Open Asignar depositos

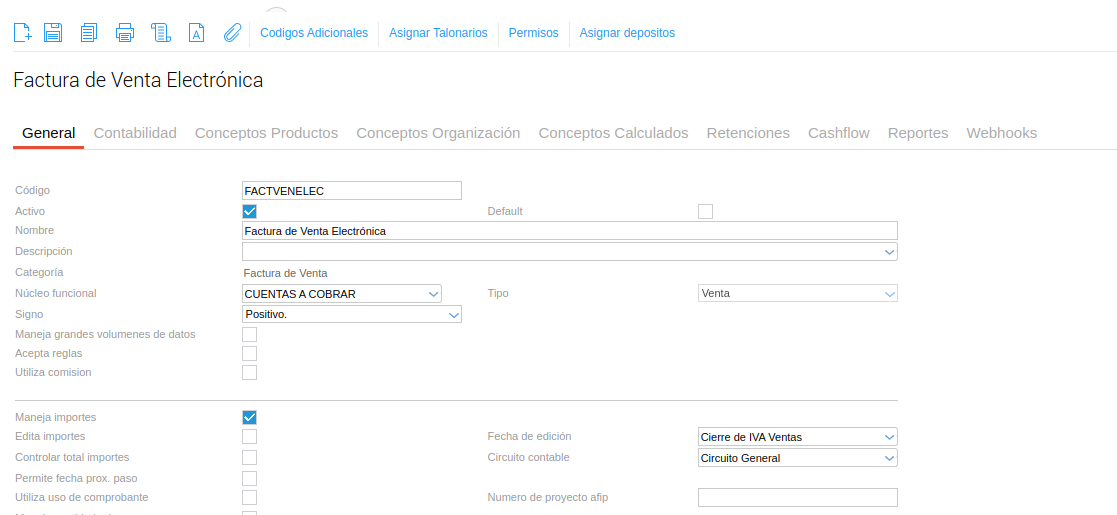tap(627, 33)
